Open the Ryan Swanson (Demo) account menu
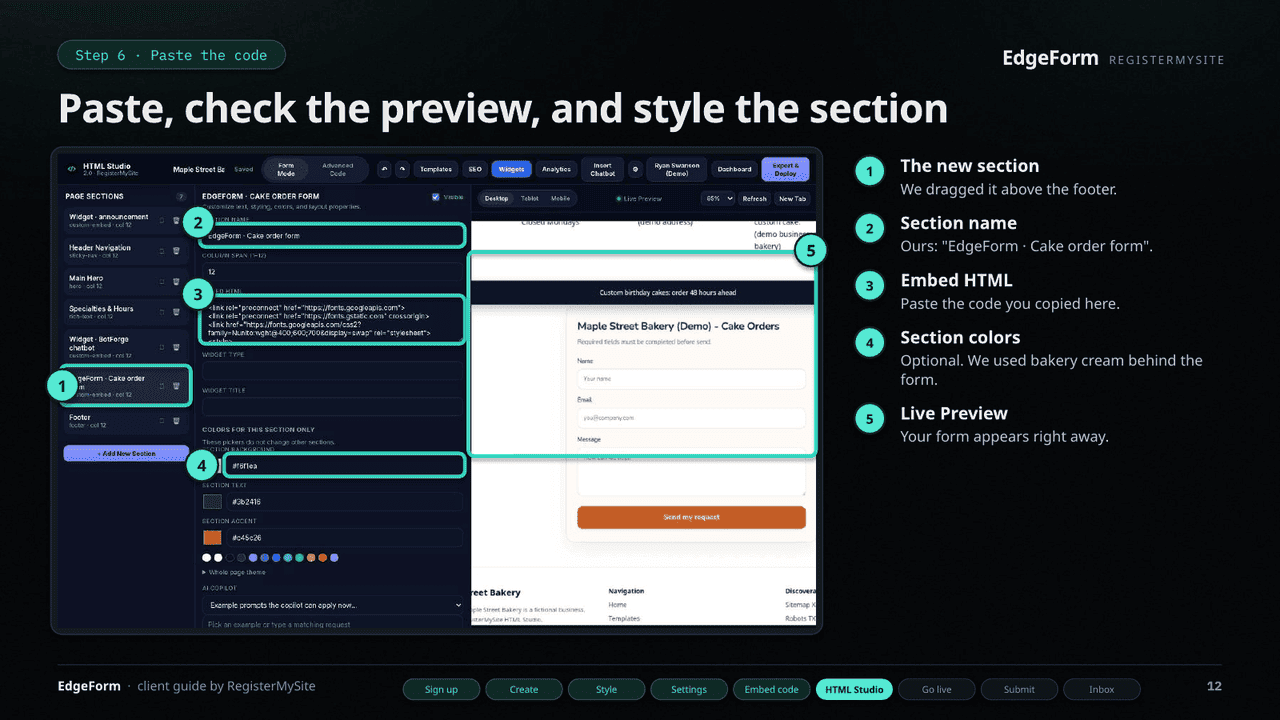This screenshot has width=1280, height=720. (x=677, y=169)
